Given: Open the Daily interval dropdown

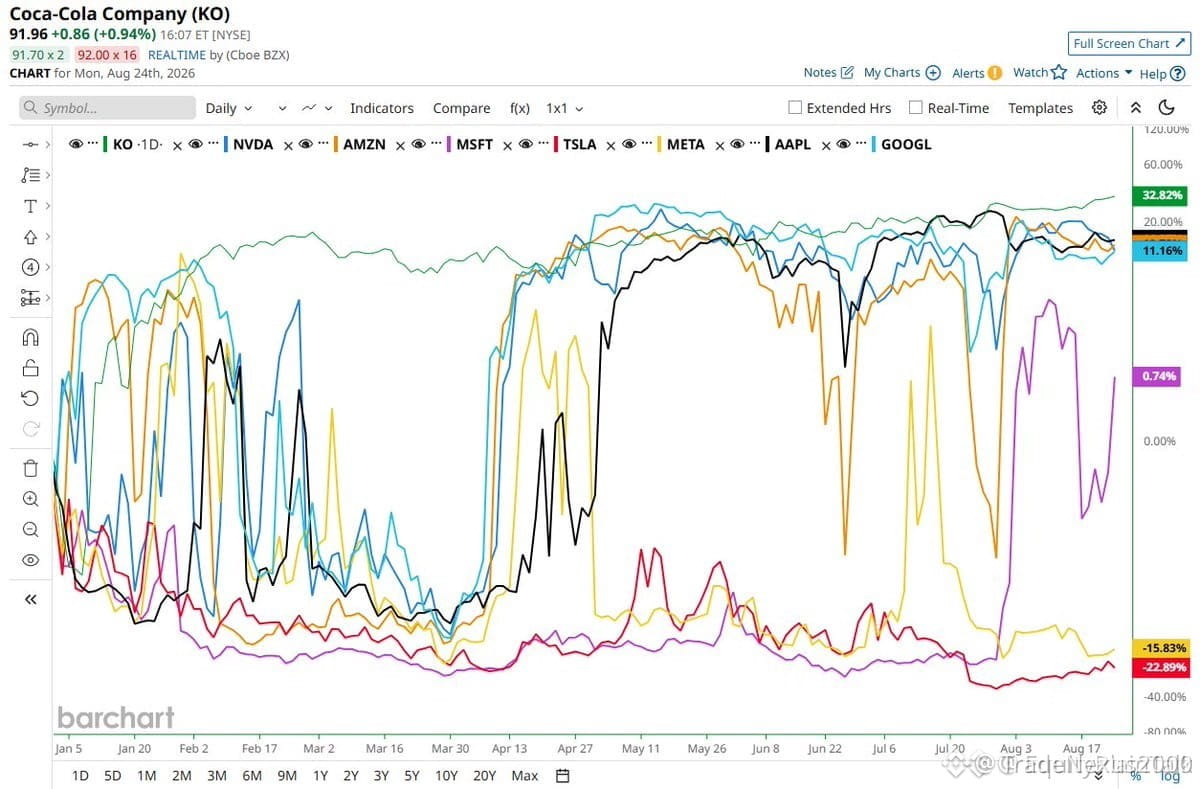Looking at the screenshot, I should pos(229,108).
